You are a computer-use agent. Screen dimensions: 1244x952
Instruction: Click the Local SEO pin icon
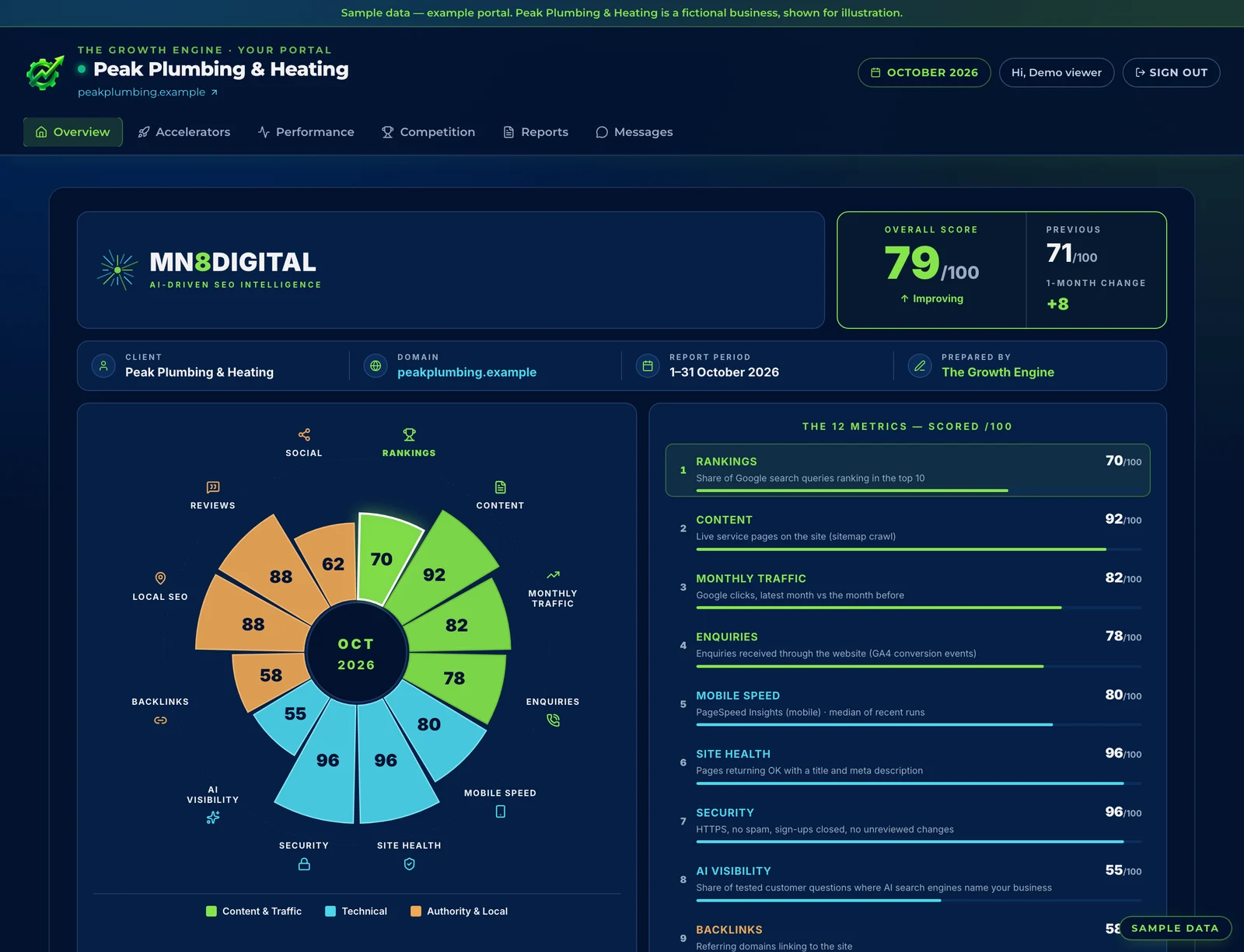[x=160, y=578]
